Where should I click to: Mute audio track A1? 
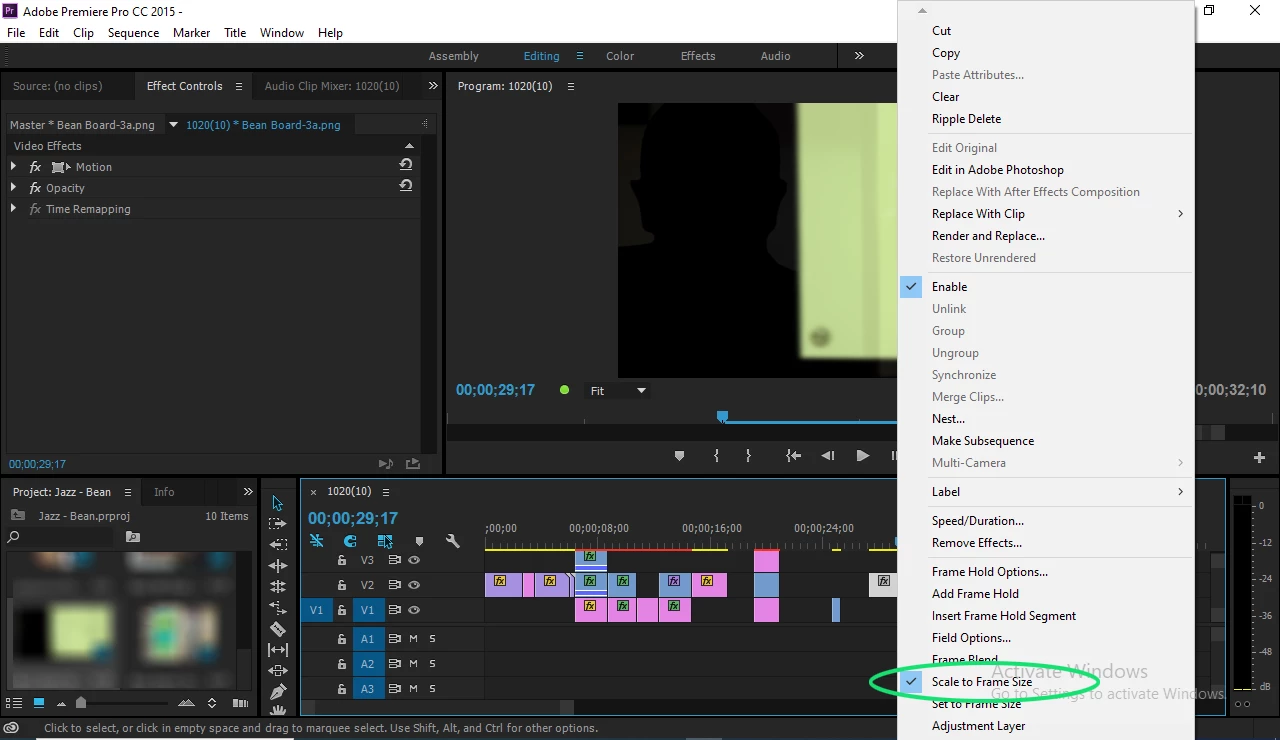[413, 639]
